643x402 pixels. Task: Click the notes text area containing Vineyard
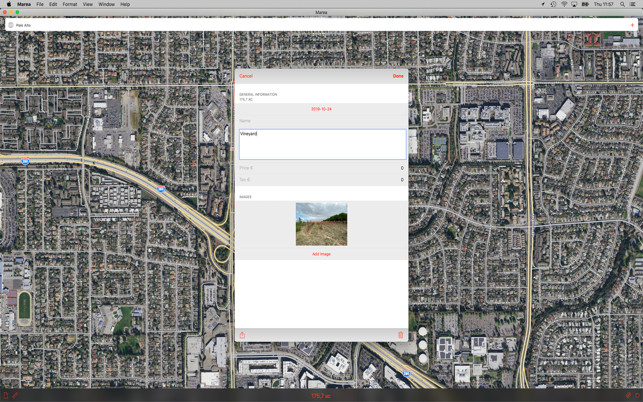point(323,144)
